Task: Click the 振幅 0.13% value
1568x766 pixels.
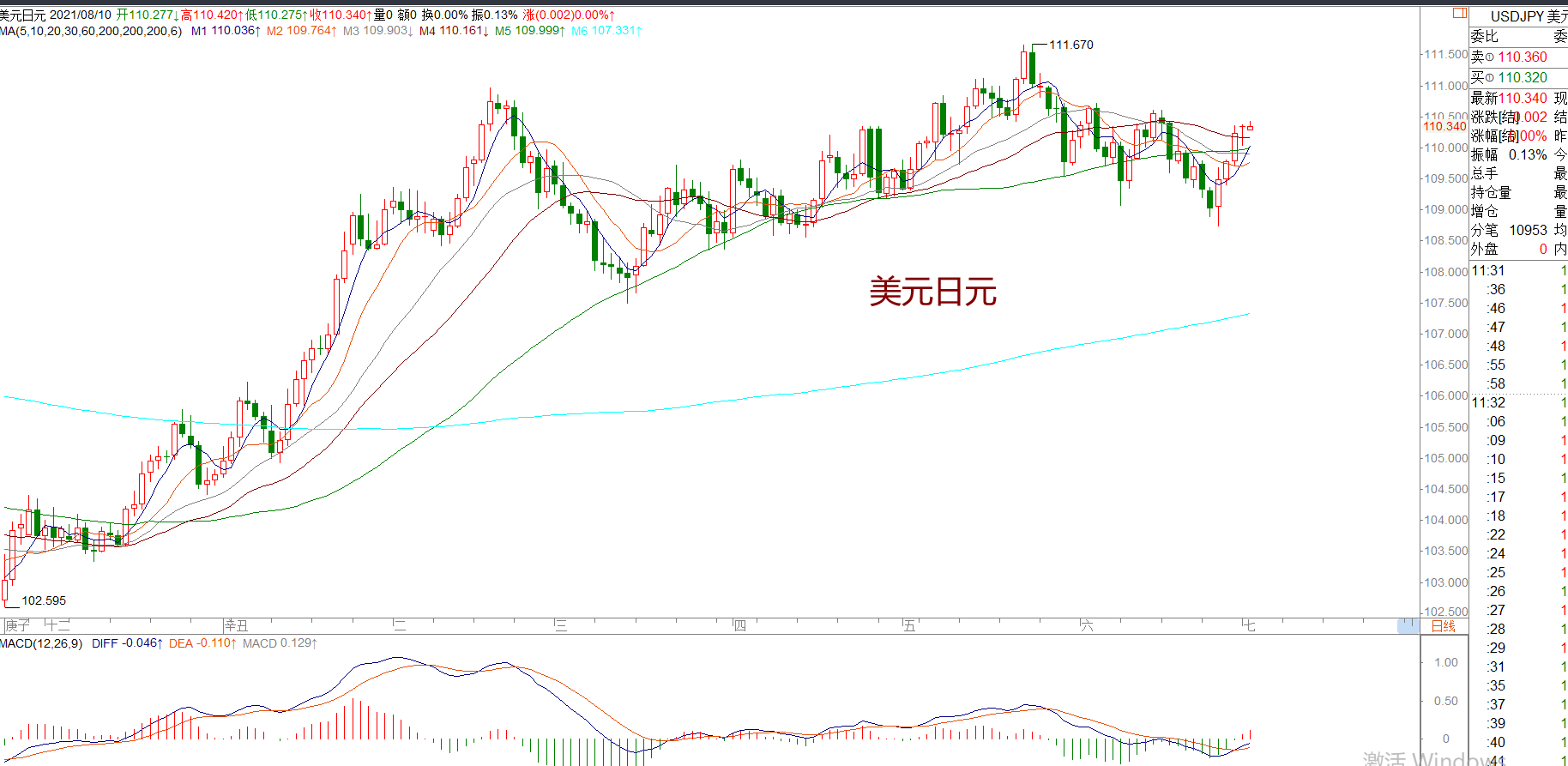Action: pos(1528,155)
